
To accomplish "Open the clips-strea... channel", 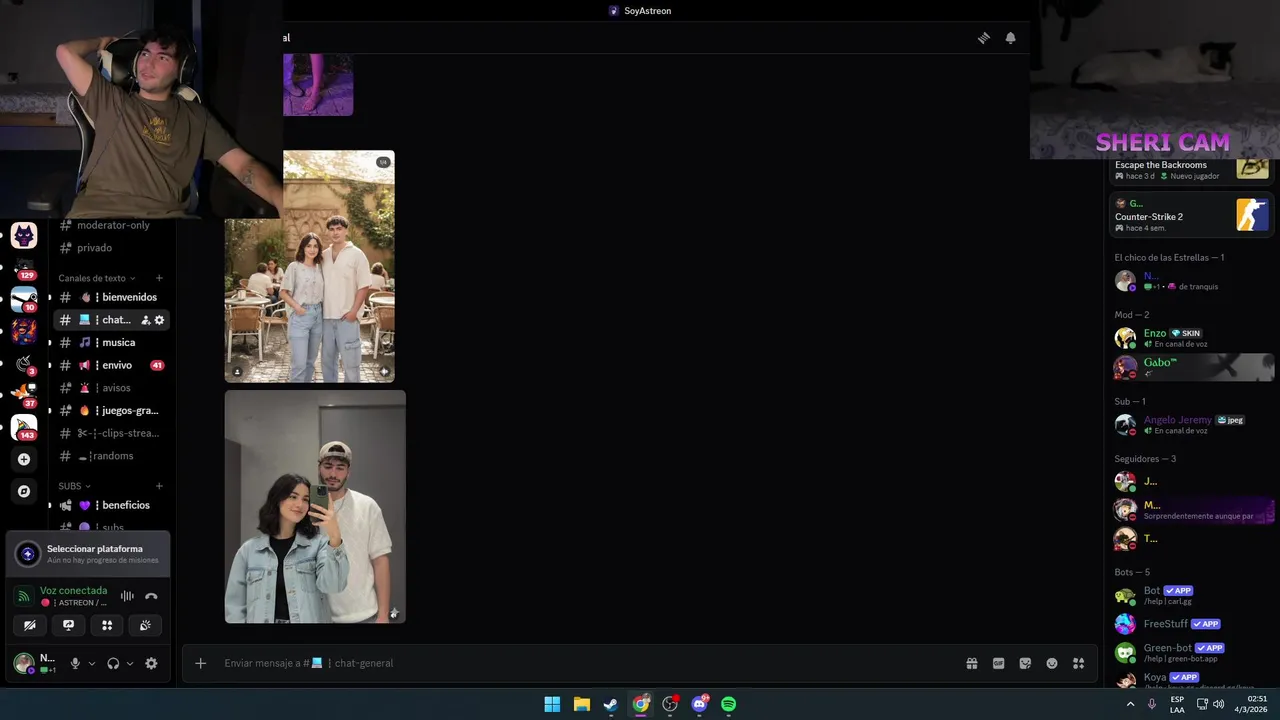I will click(110, 433).
